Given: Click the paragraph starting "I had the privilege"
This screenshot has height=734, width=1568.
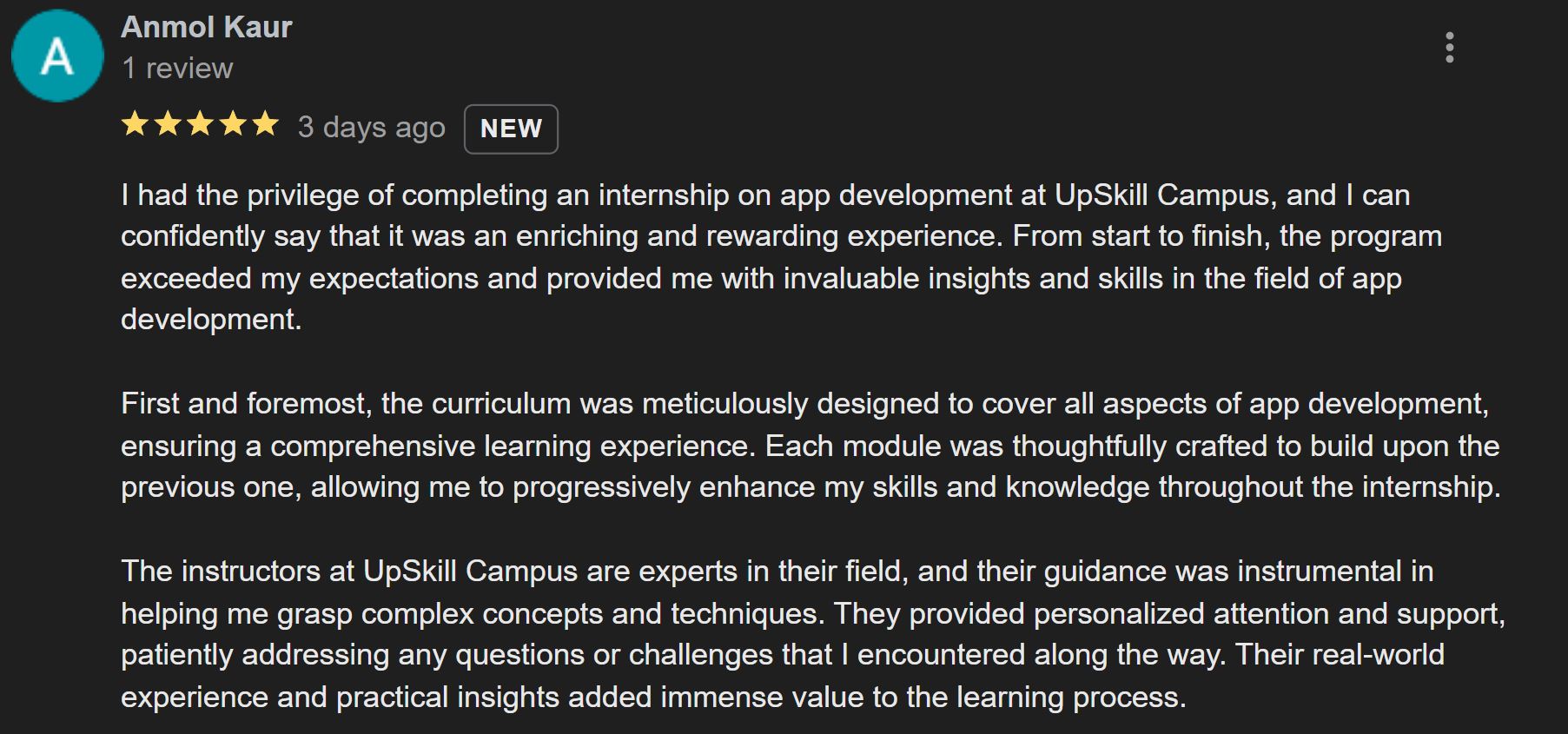Looking at the screenshot, I should point(764,257).
